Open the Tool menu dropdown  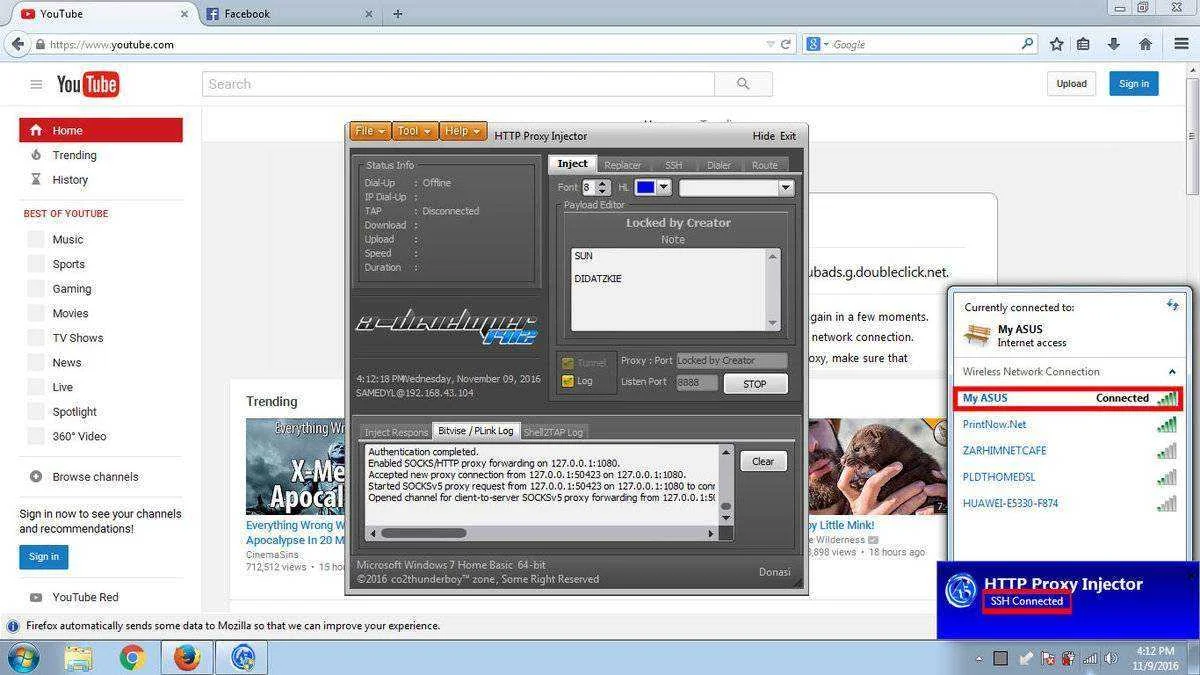click(x=414, y=131)
